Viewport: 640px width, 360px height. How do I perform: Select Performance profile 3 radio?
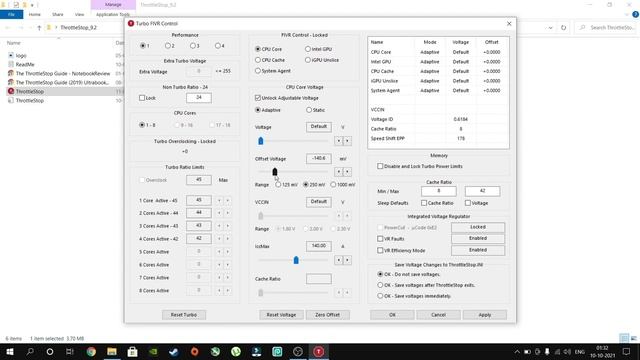193,46
